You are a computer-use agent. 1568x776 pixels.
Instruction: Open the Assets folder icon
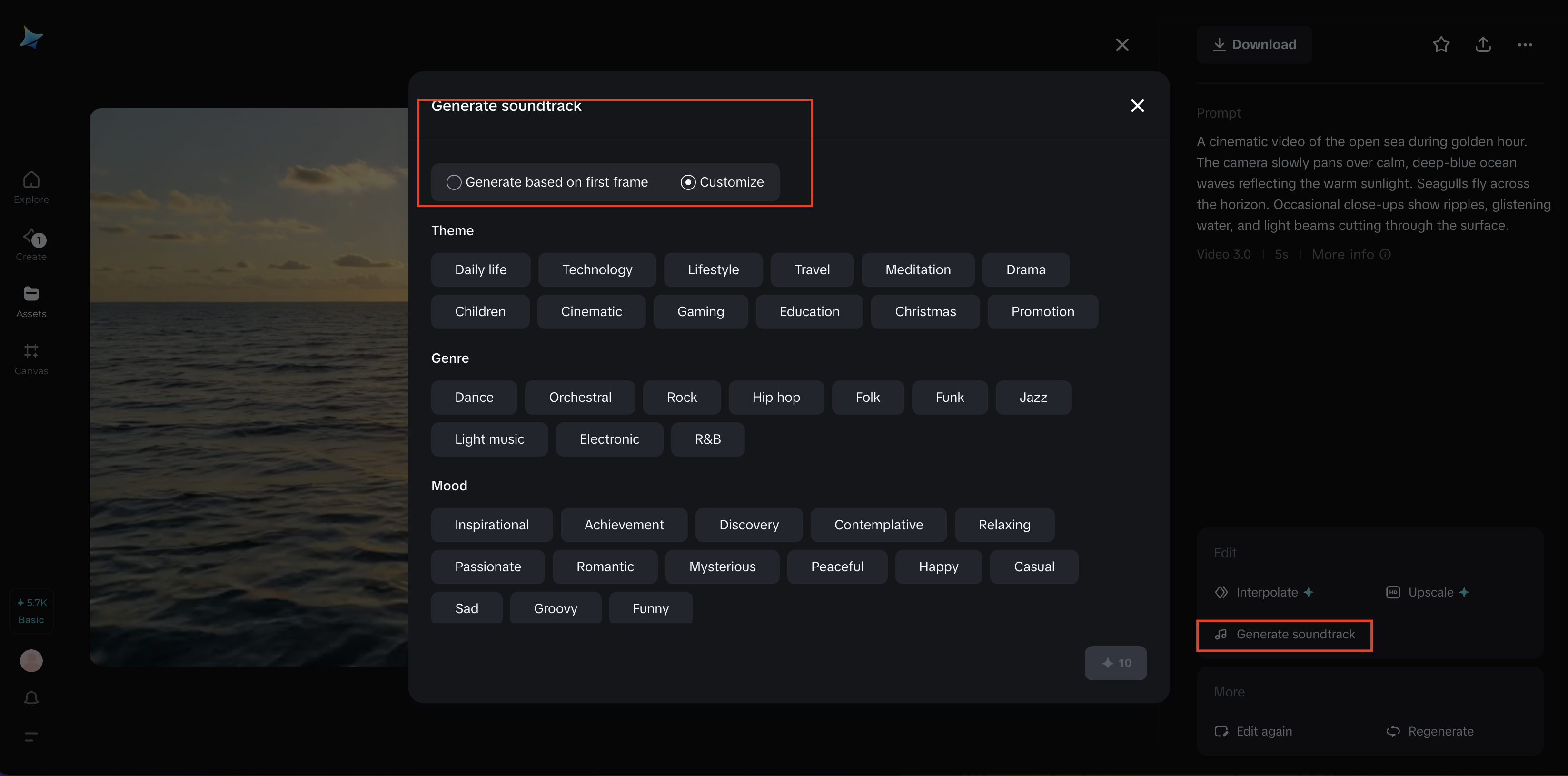click(x=31, y=295)
